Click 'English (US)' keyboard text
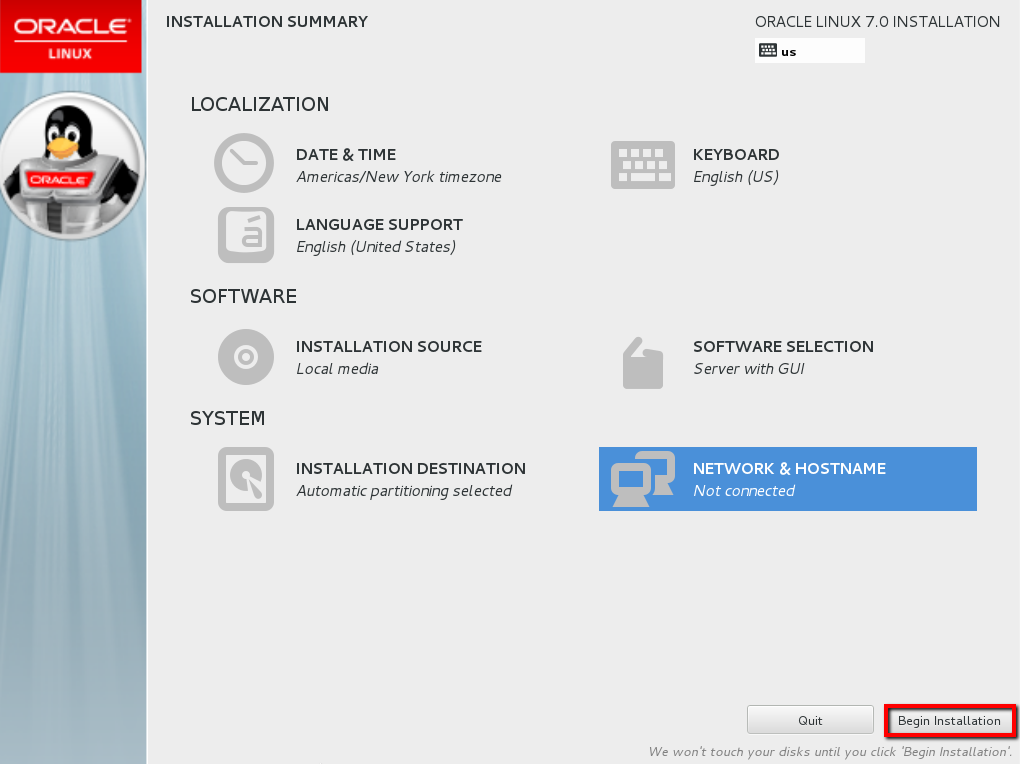This screenshot has width=1020, height=764. click(x=736, y=177)
